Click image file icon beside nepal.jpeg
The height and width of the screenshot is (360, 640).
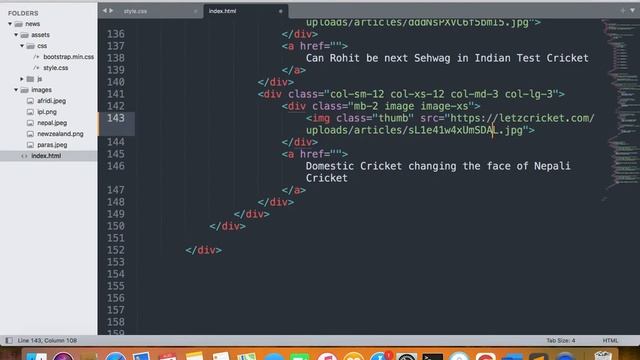click(x=30, y=123)
